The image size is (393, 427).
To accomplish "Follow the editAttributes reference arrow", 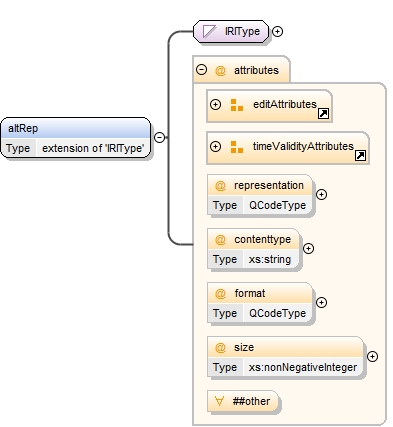I will (x=324, y=114).
